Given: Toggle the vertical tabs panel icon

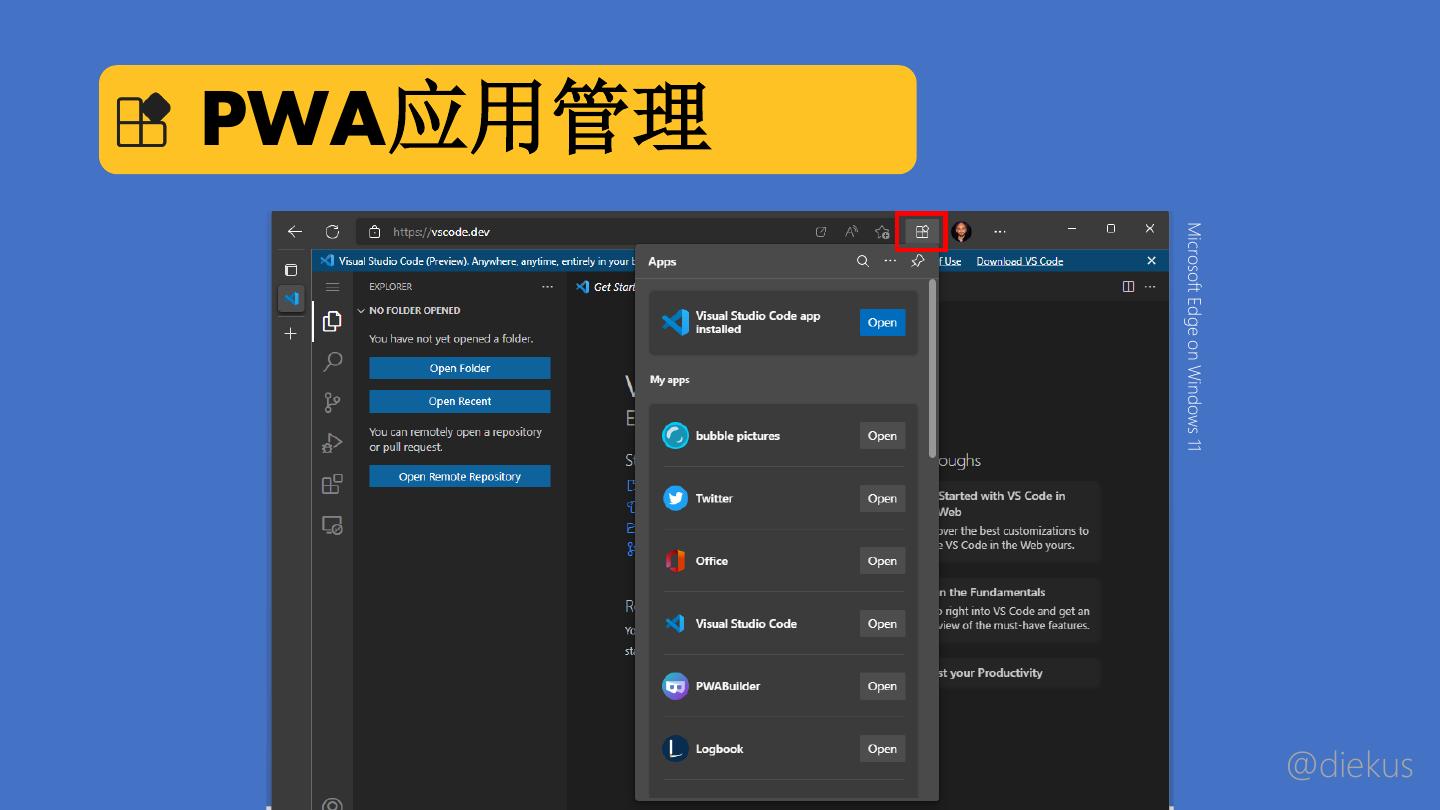Looking at the screenshot, I should (290, 270).
